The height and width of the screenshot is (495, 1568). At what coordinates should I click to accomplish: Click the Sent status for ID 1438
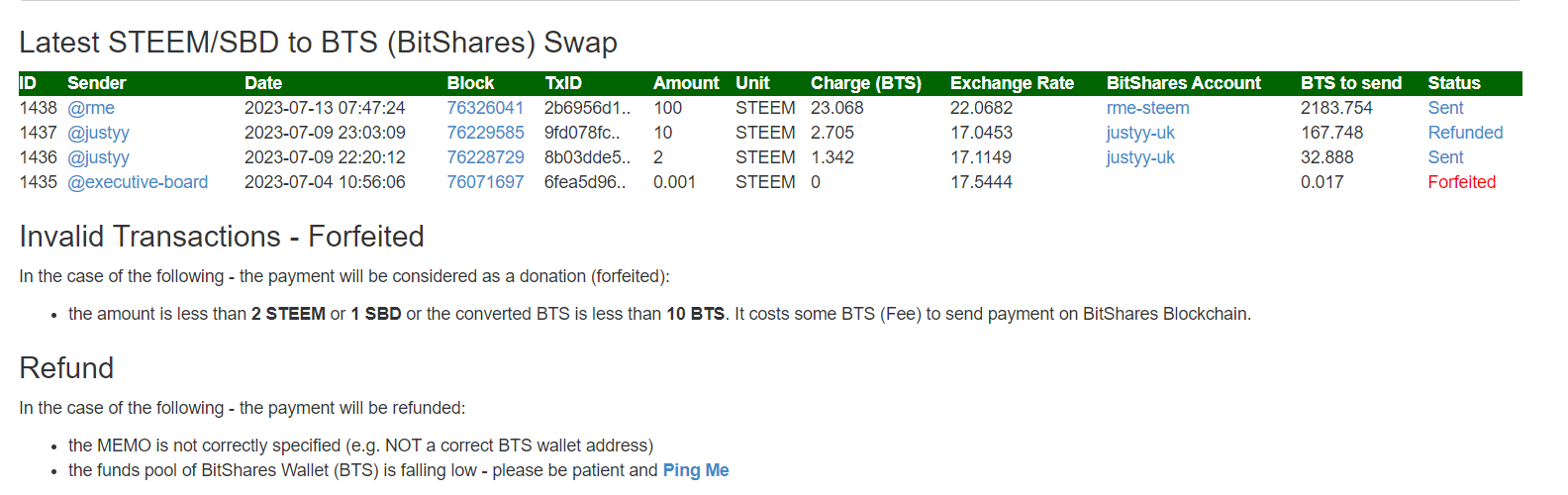click(1445, 108)
